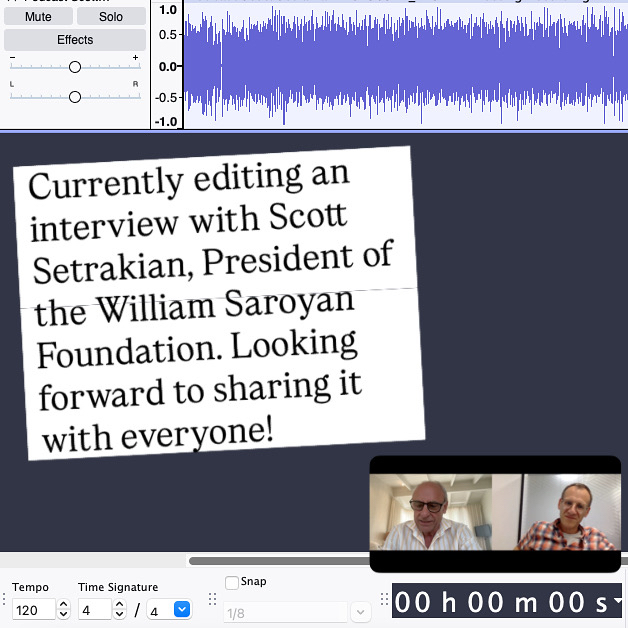Click inside the blue audio waveform

[400, 65]
